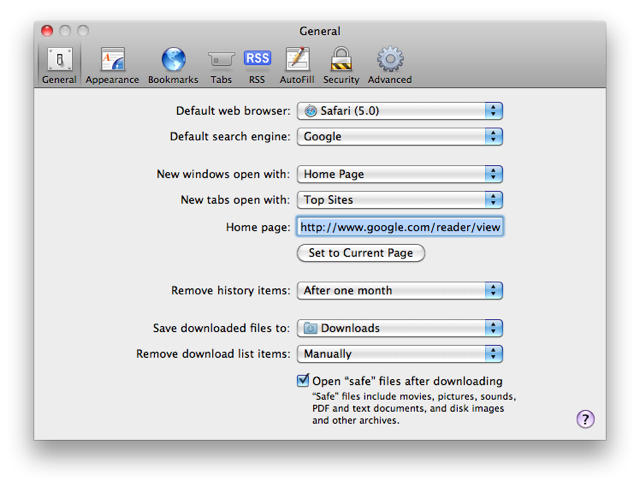Open the Appearance preferences pane
The width and height of the screenshot is (640, 487).
[x=112, y=64]
